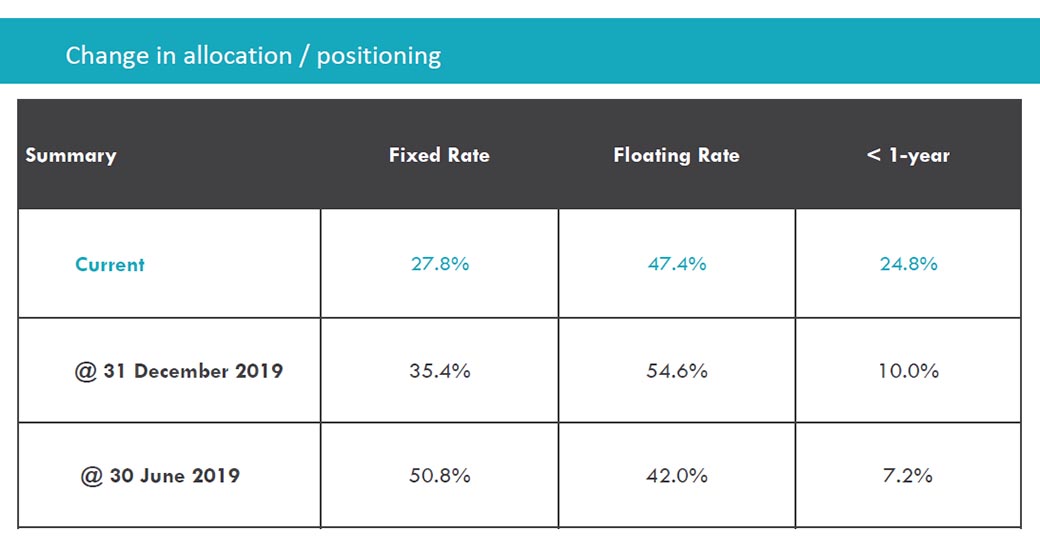
Task: Select the Current Fixed Rate value 27.8%
Action: tap(439, 264)
